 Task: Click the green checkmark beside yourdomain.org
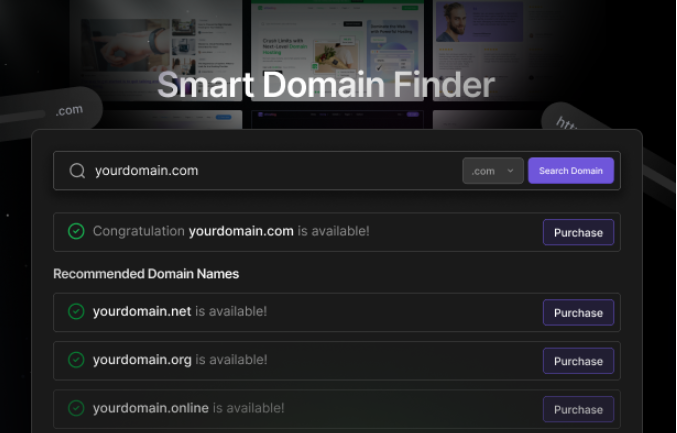(76, 360)
